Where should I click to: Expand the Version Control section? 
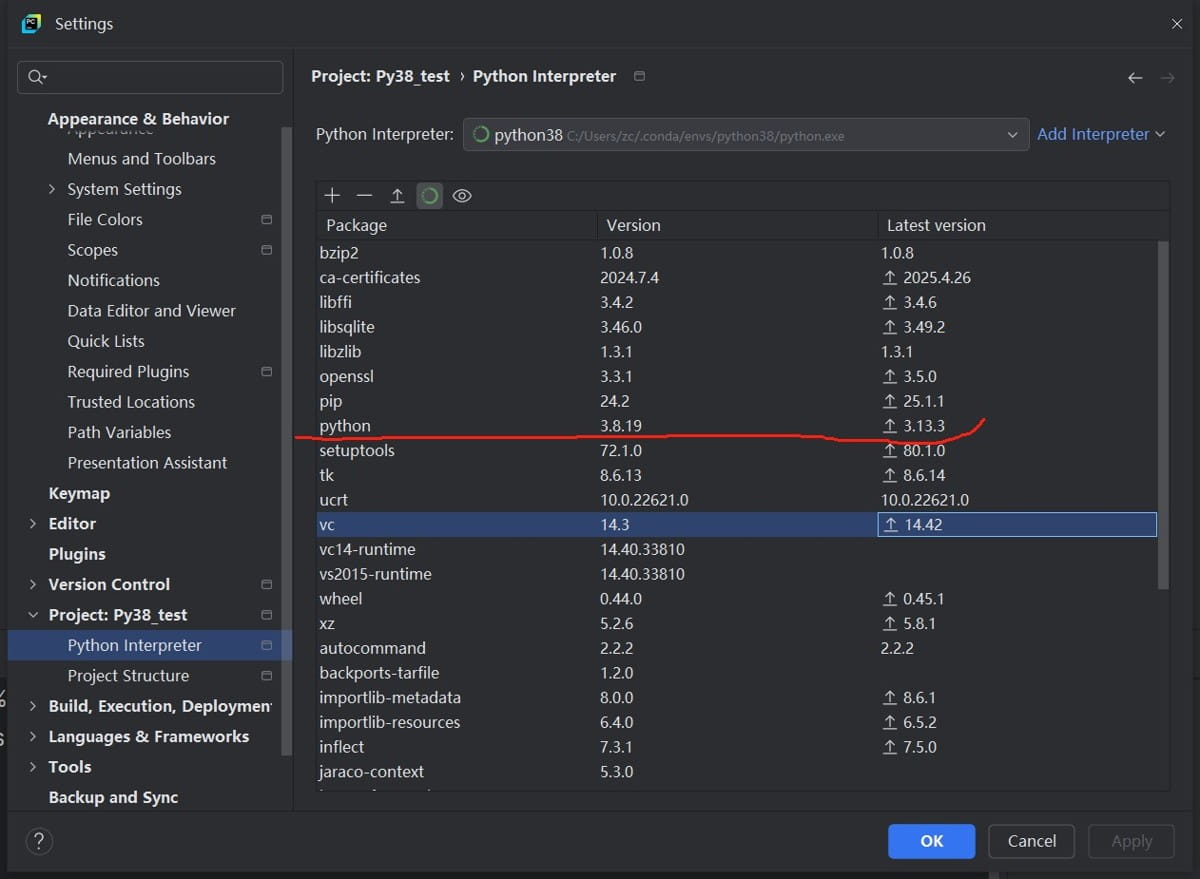tap(33, 585)
